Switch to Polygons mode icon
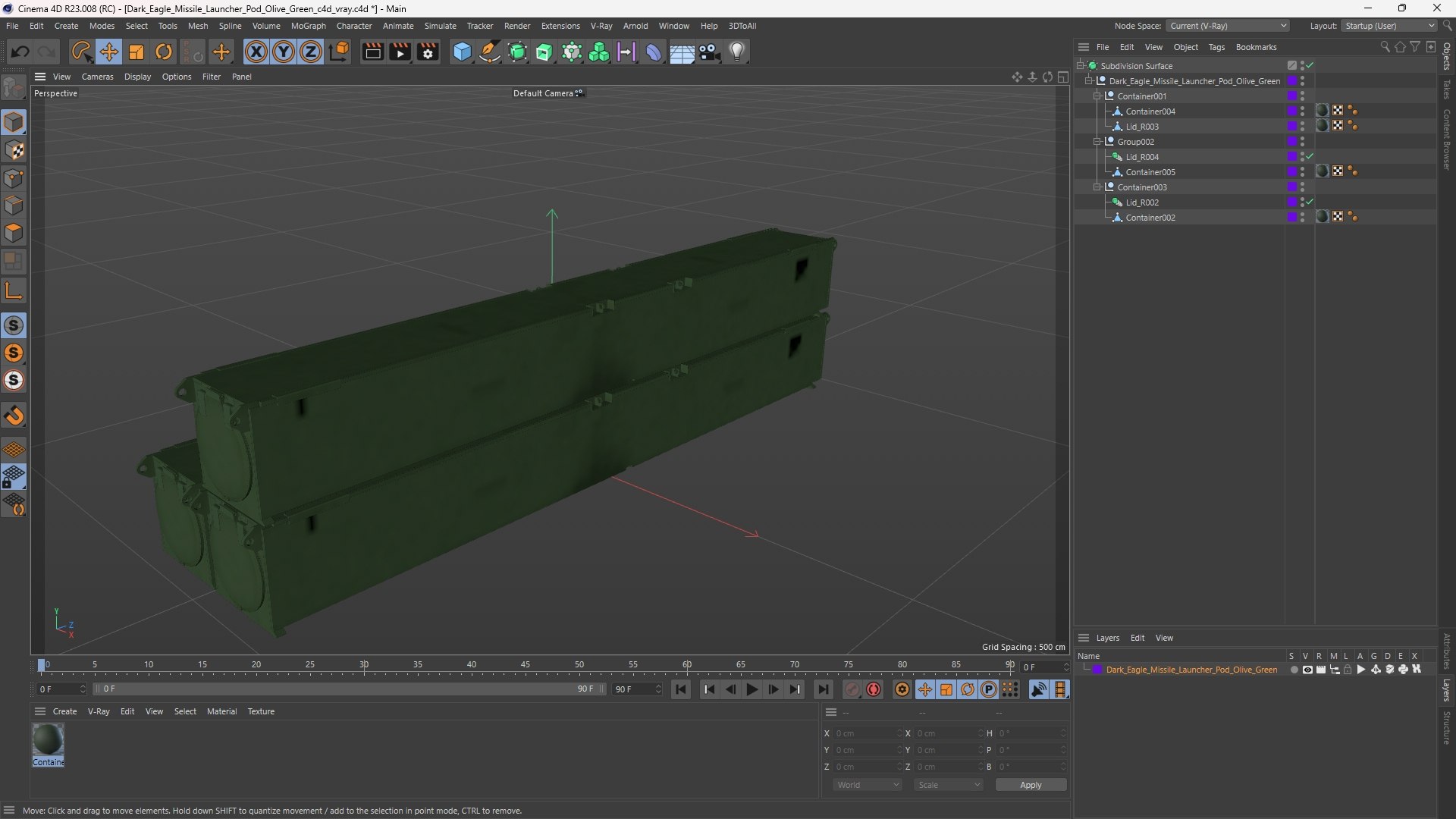This screenshot has width=1456, height=819. (x=14, y=233)
